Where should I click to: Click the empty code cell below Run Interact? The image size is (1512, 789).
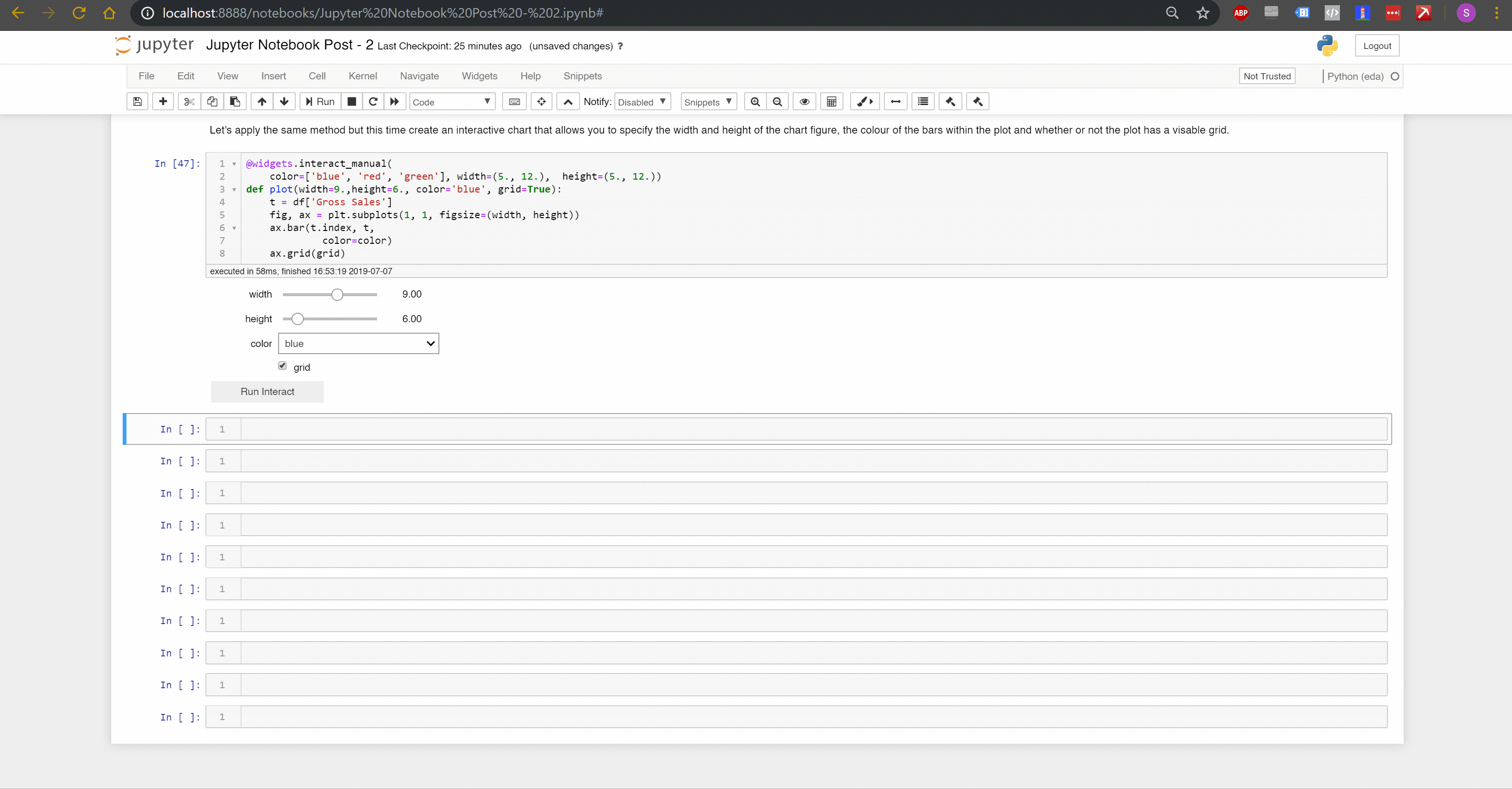tap(704, 429)
